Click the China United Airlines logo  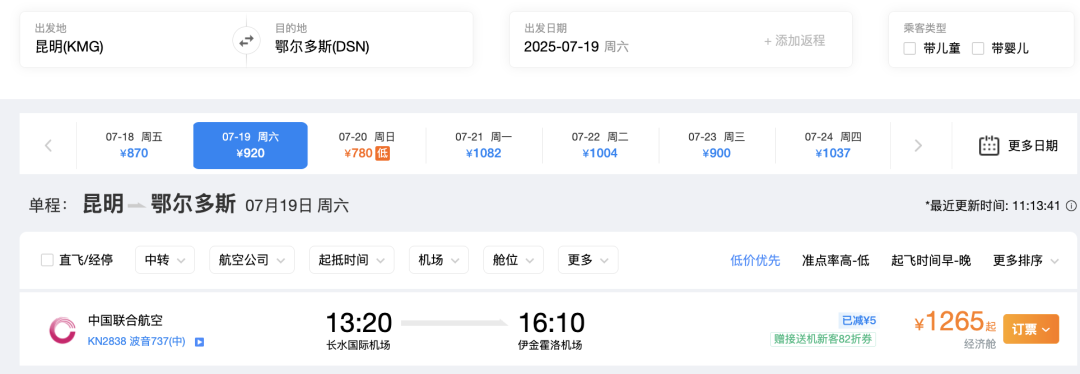(x=62, y=331)
